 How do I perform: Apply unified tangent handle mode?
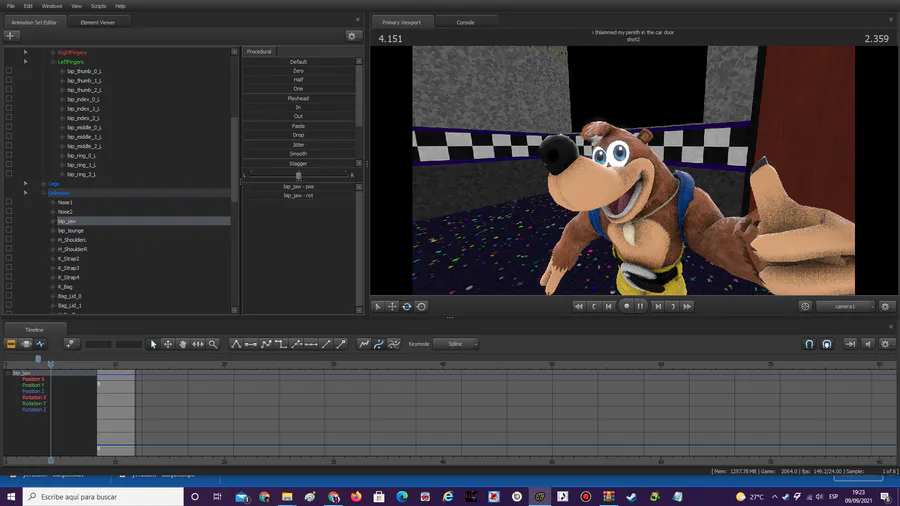pos(296,344)
